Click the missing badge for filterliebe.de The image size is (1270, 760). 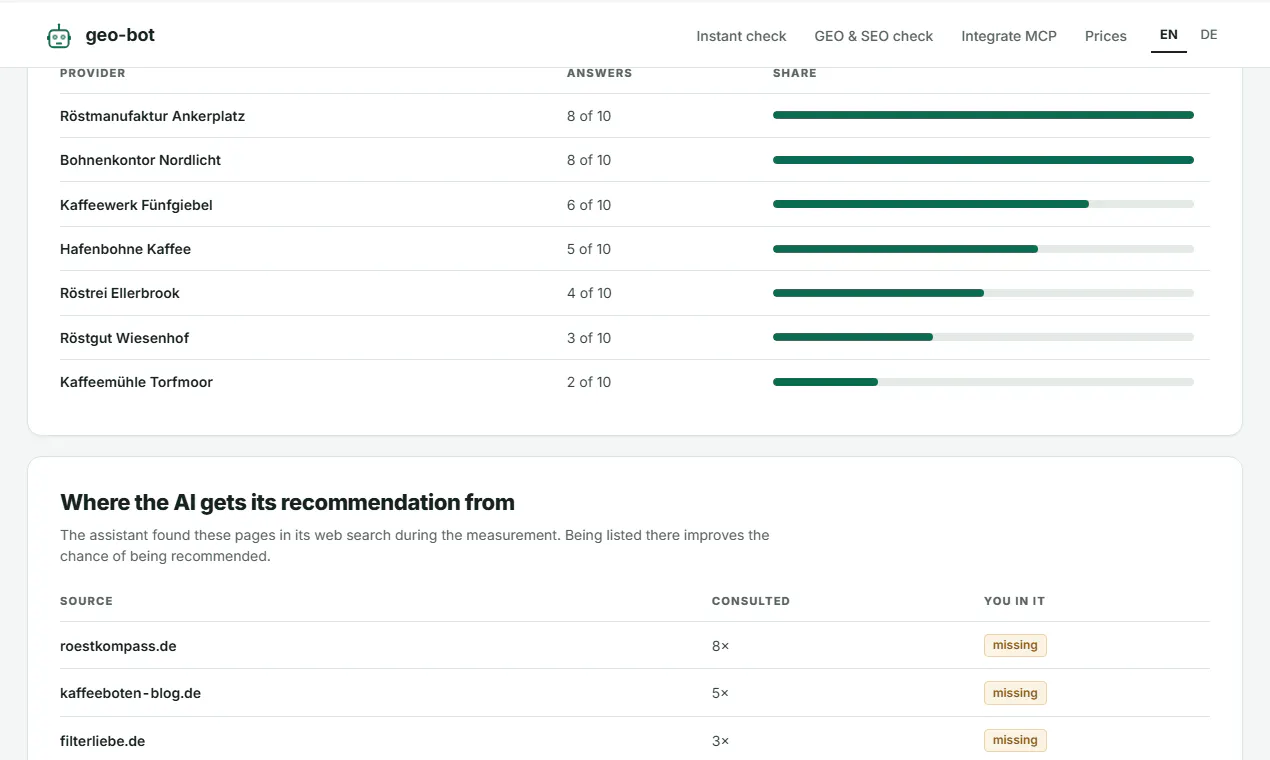[1015, 741]
